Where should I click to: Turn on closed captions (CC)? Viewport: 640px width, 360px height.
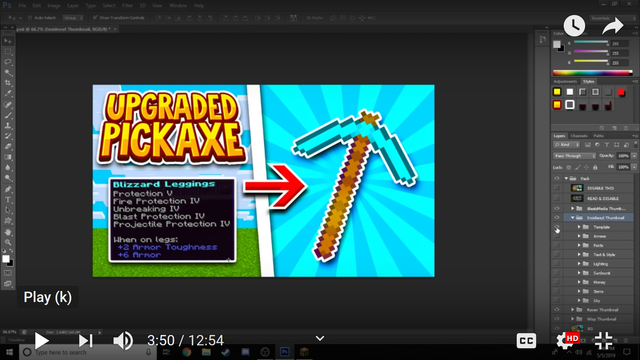pos(526,340)
